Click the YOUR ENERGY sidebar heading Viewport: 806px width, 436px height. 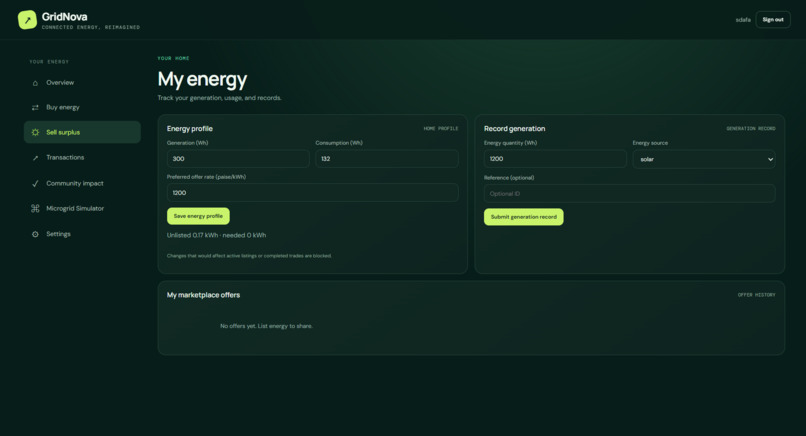pyautogui.click(x=49, y=62)
